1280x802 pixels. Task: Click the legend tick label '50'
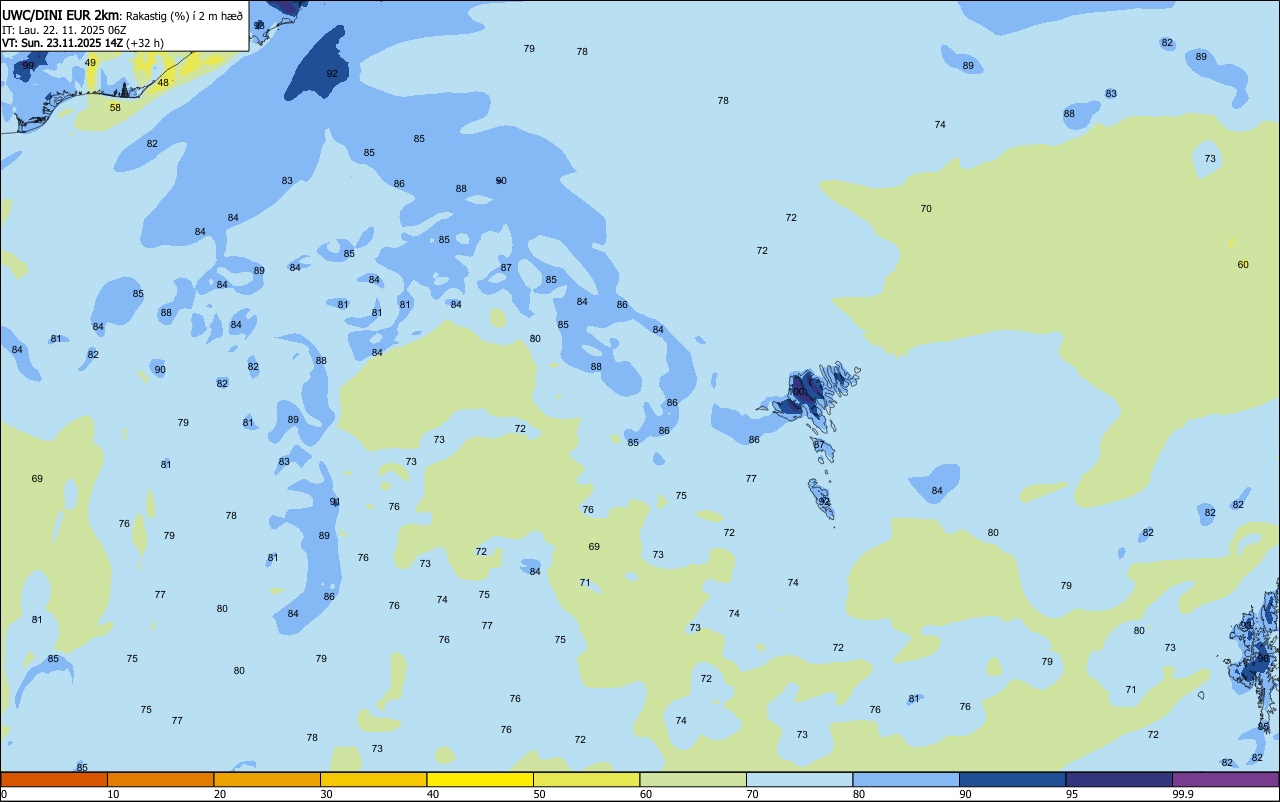[539, 794]
